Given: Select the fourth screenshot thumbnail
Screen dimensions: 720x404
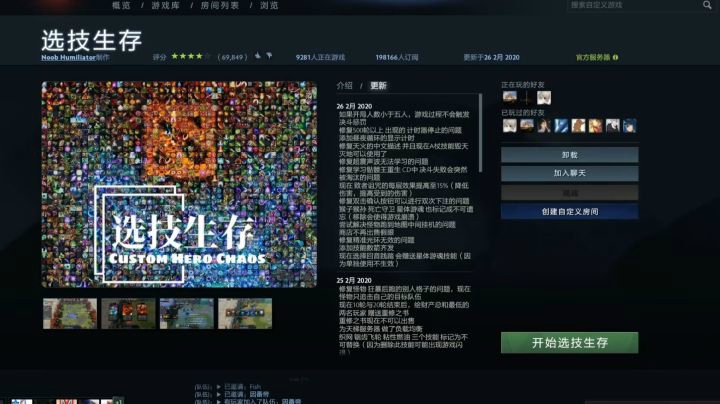Looking at the screenshot, I should [245, 314].
